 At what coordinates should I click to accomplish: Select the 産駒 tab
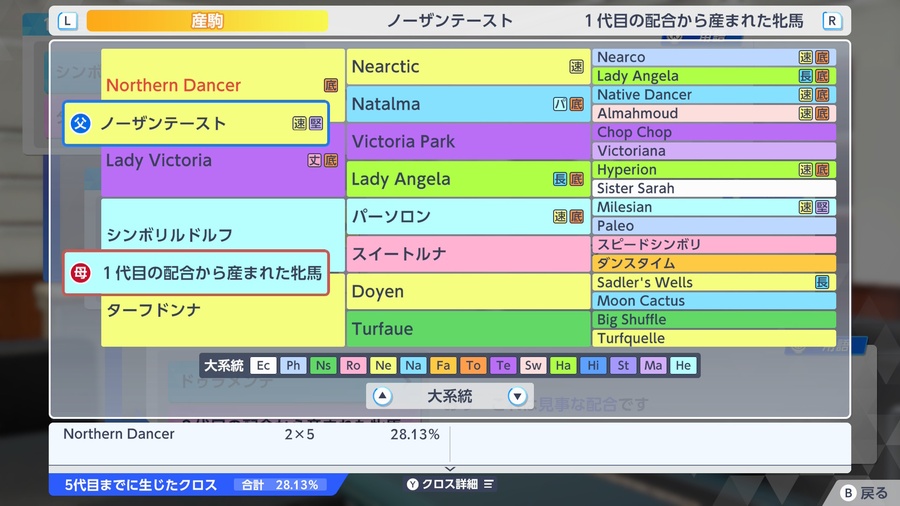click(207, 21)
